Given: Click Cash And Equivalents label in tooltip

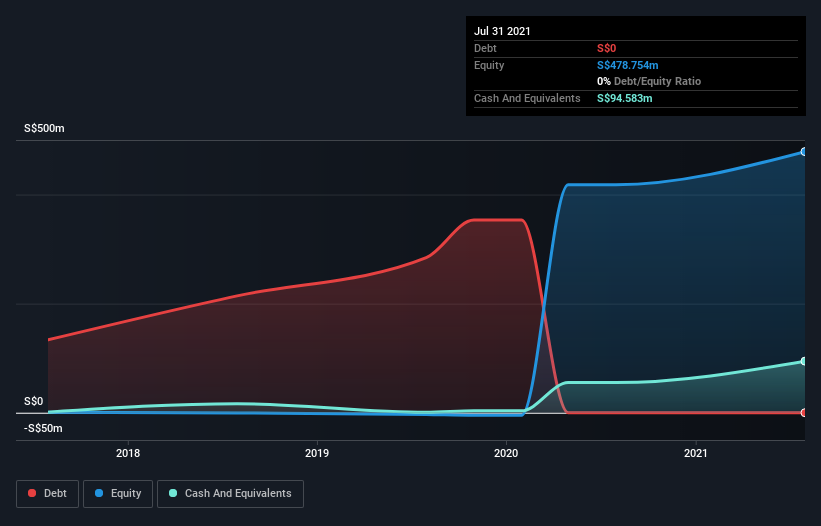Looking at the screenshot, I should click(527, 98).
